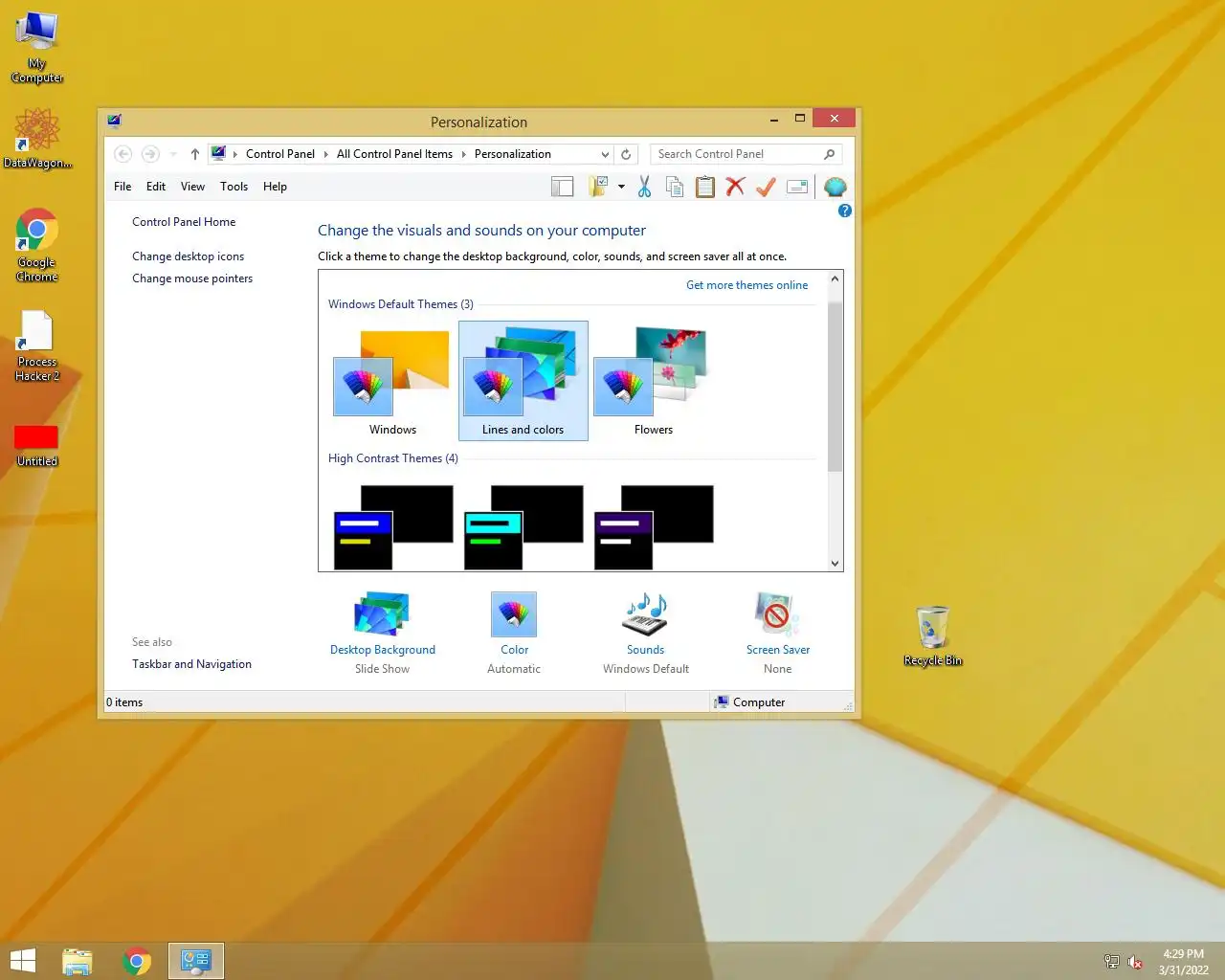Select the Lines and colors theme
This screenshot has height=980, width=1225.
click(x=523, y=381)
